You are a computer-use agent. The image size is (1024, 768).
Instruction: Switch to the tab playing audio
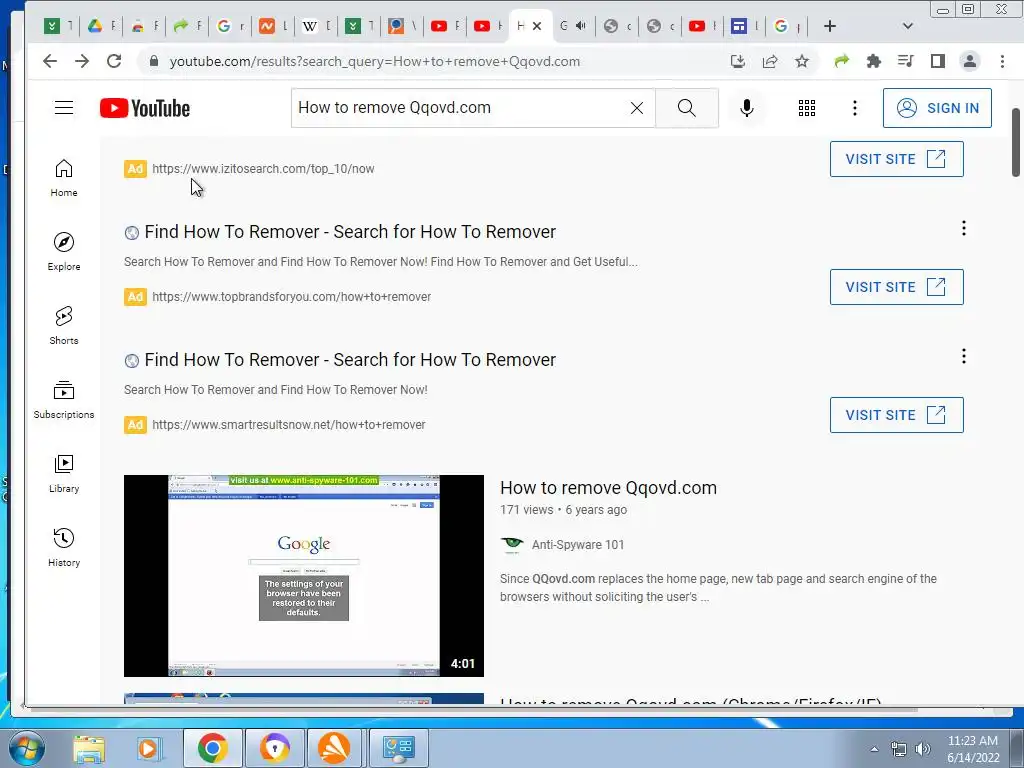coord(573,26)
